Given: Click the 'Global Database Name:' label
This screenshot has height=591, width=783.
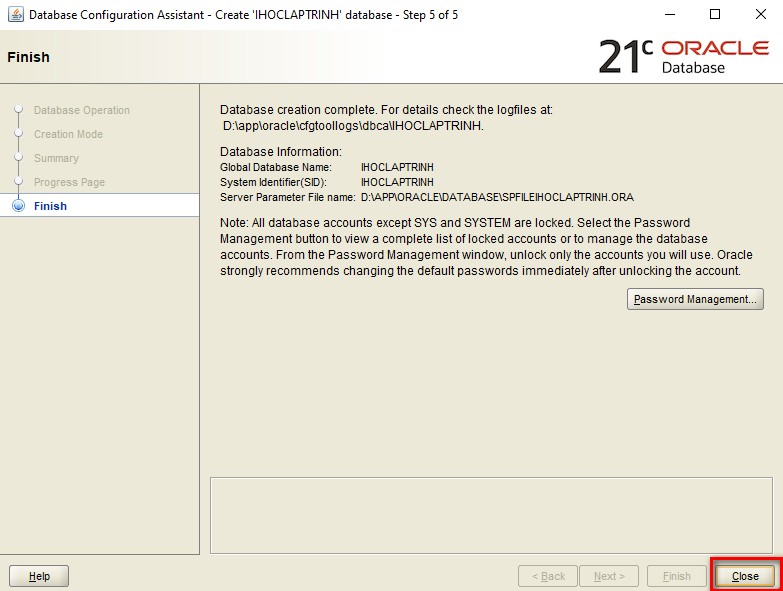Looking at the screenshot, I should (x=276, y=167).
